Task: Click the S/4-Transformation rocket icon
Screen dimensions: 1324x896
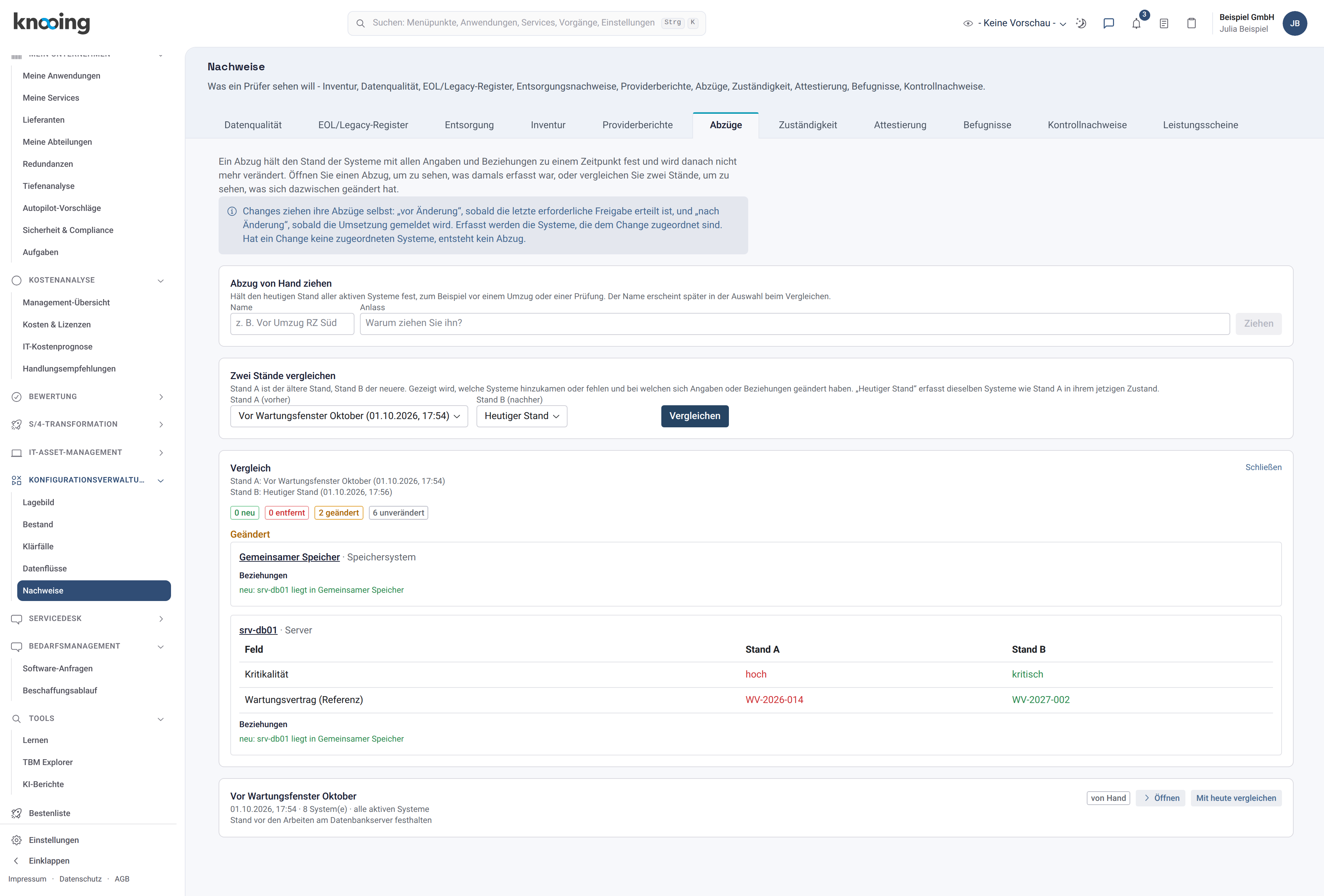Action: pos(17,425)
